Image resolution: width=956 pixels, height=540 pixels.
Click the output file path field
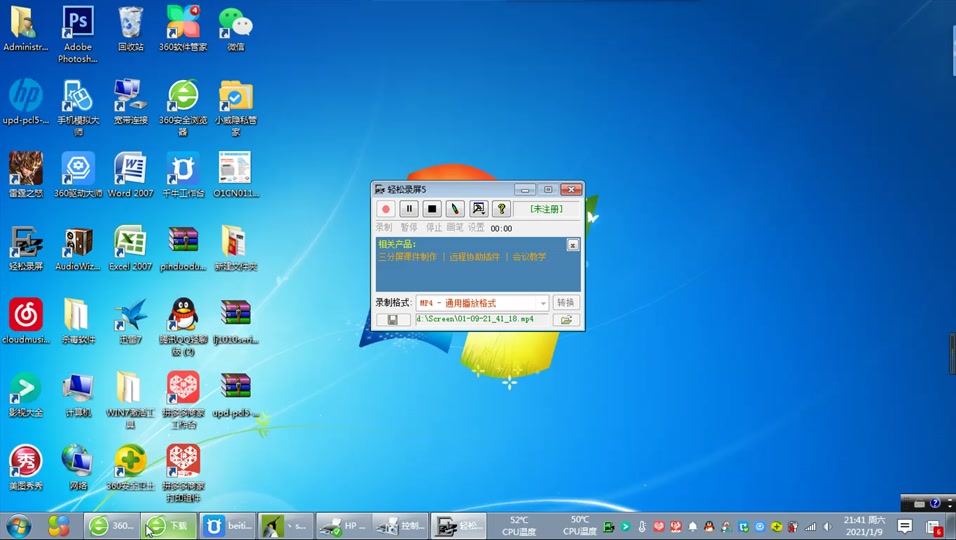click(480, 320)
